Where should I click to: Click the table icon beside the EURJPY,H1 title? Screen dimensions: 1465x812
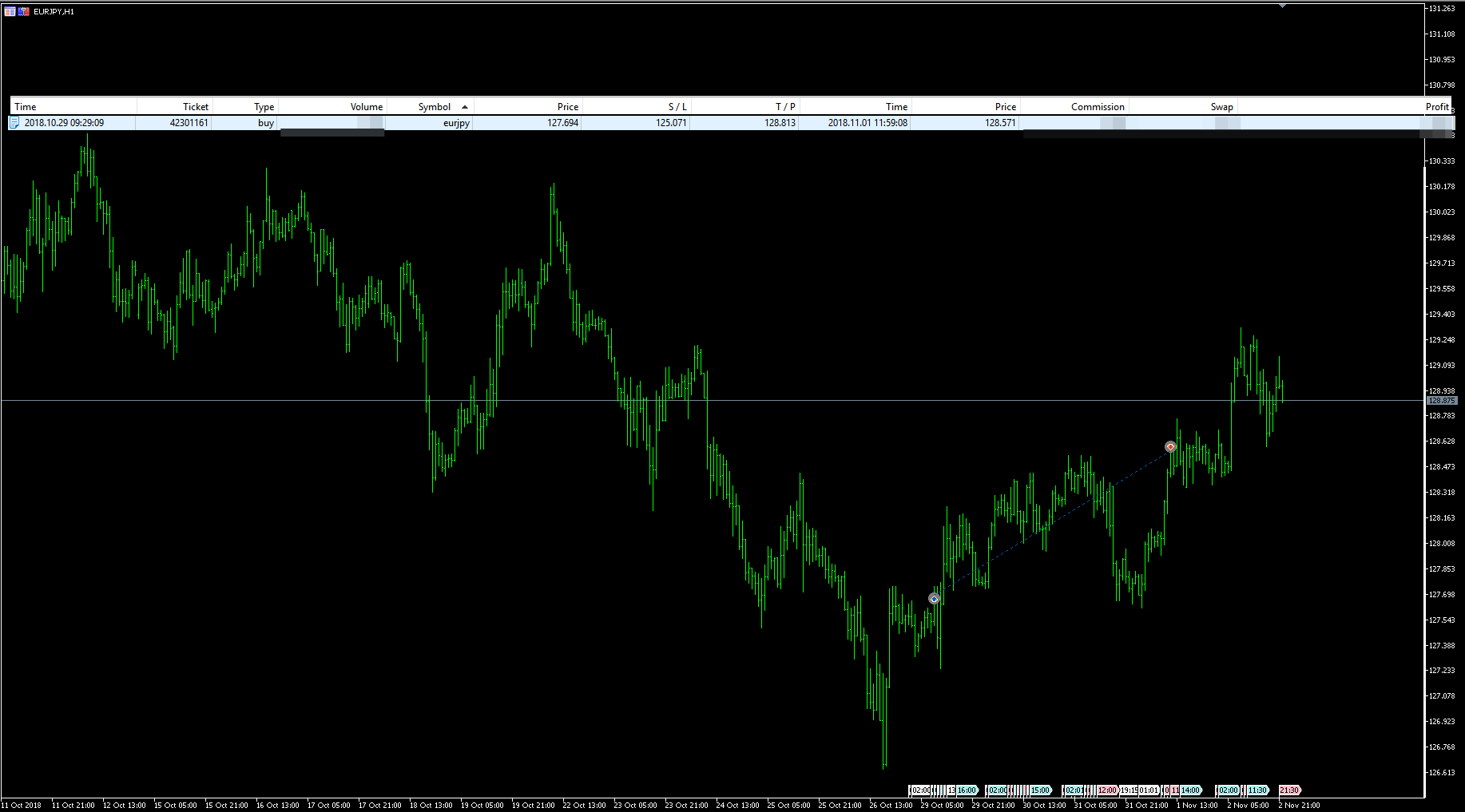[10, 12]
